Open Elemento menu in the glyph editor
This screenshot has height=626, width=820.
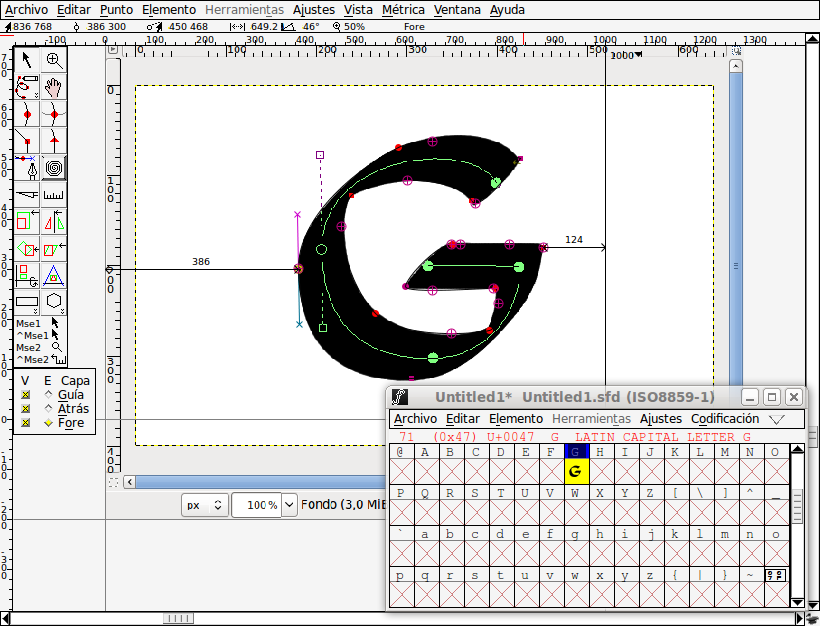pyautogui.click(x=169, y=10)
